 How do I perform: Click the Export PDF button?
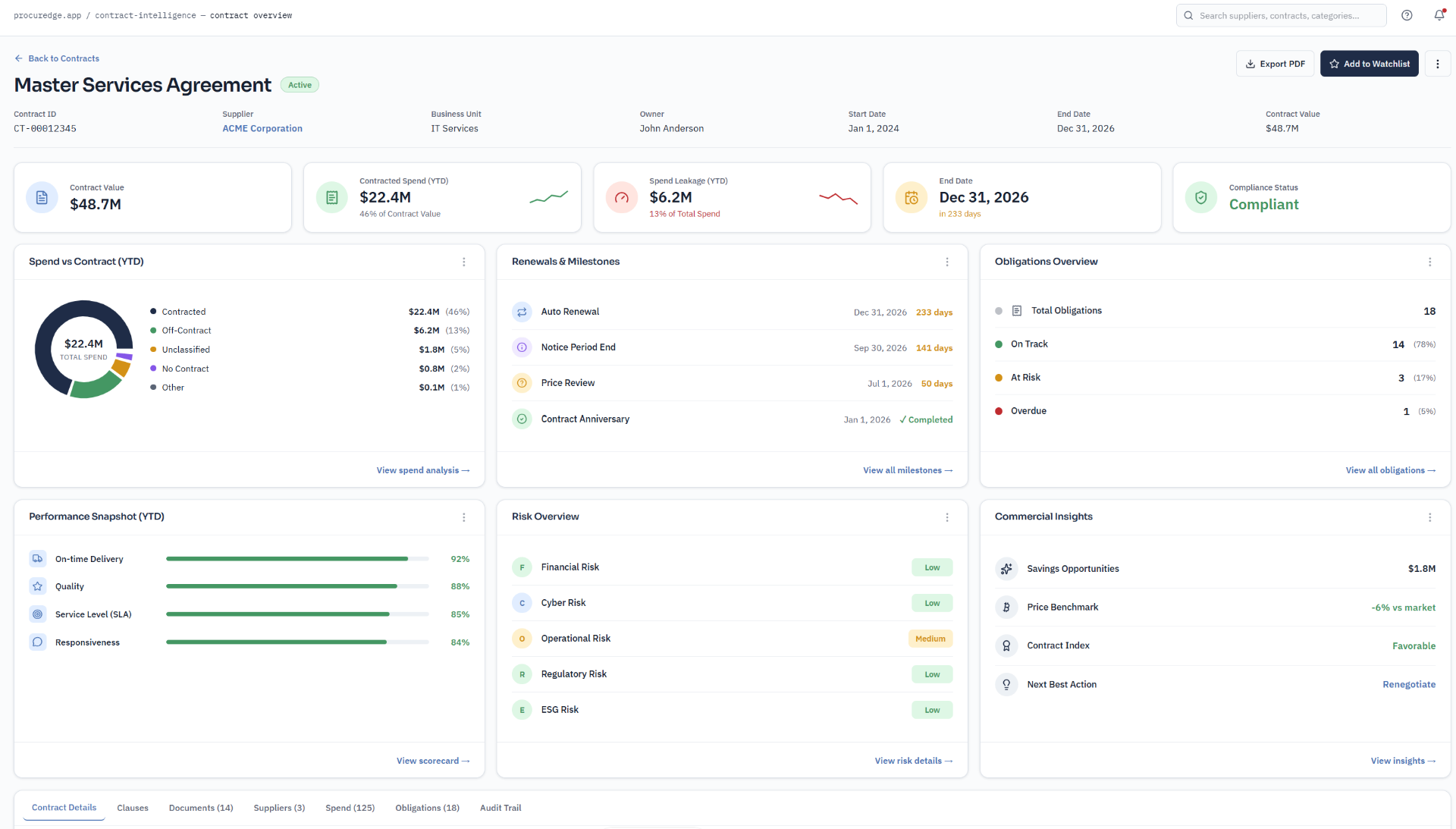pyautogui.click(x=1275, y=64)
